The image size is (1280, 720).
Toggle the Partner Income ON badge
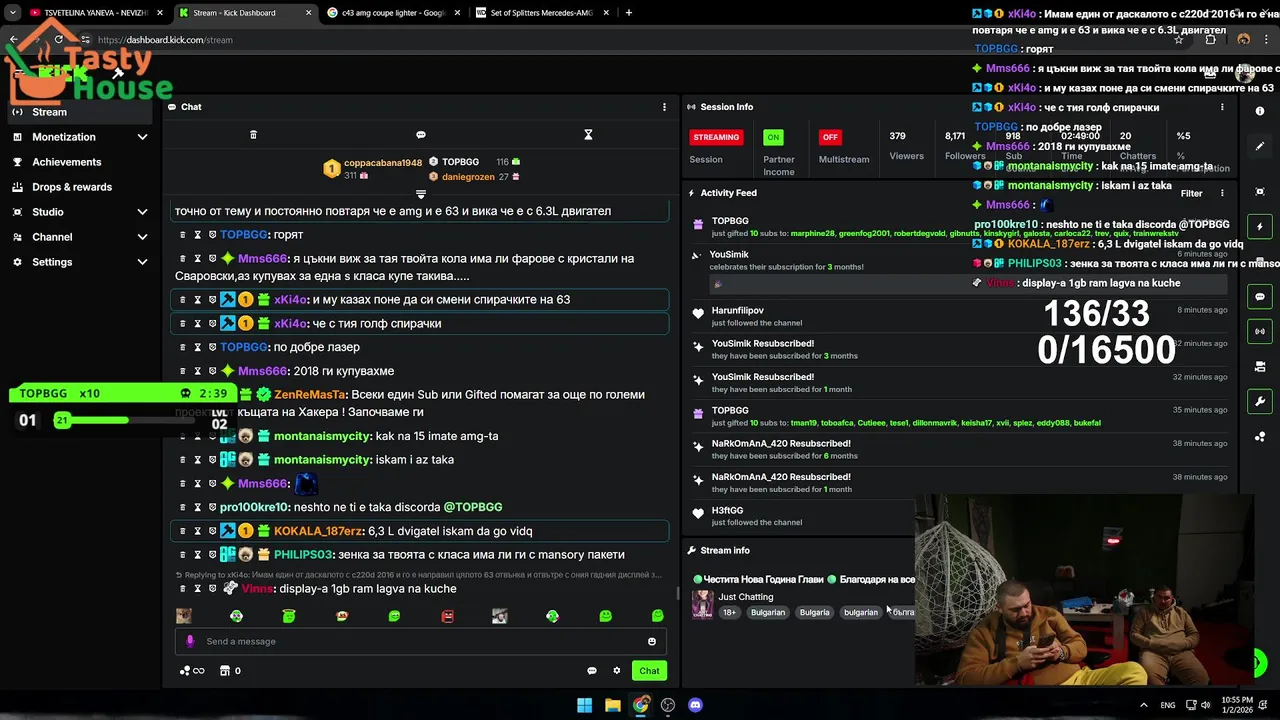[773, 137]
